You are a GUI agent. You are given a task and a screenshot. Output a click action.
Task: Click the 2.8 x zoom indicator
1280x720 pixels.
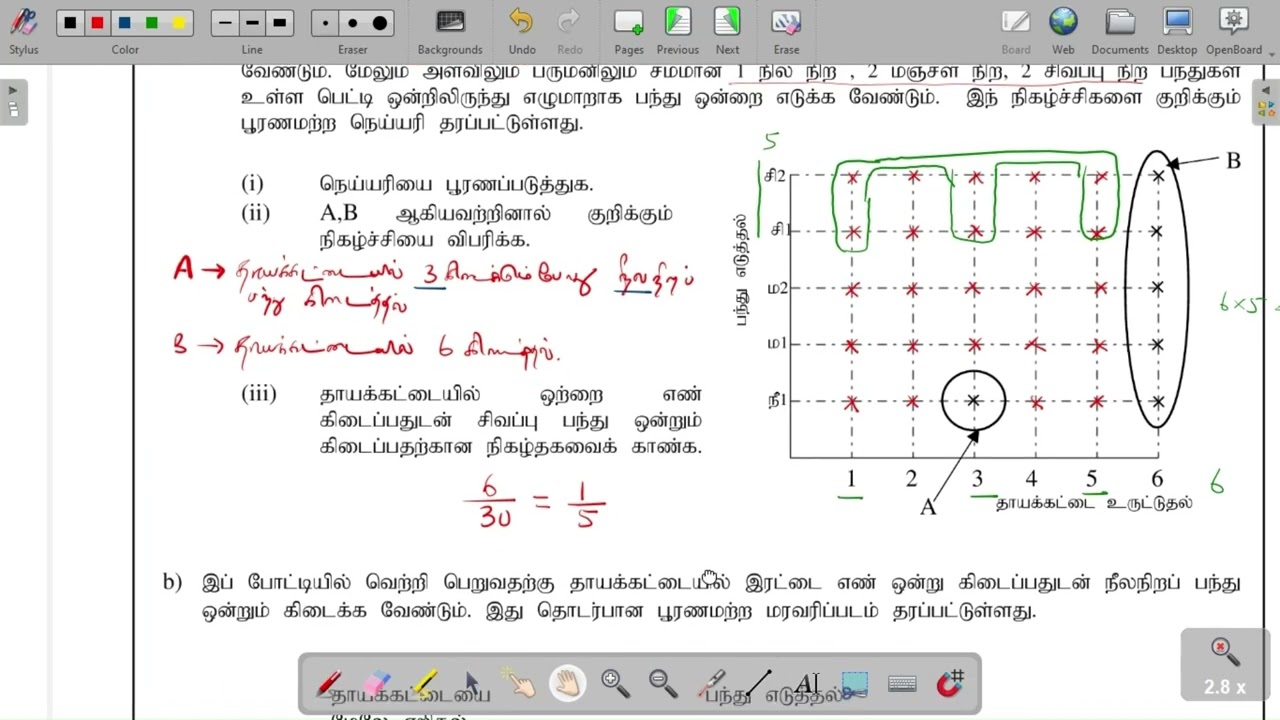1226,667
